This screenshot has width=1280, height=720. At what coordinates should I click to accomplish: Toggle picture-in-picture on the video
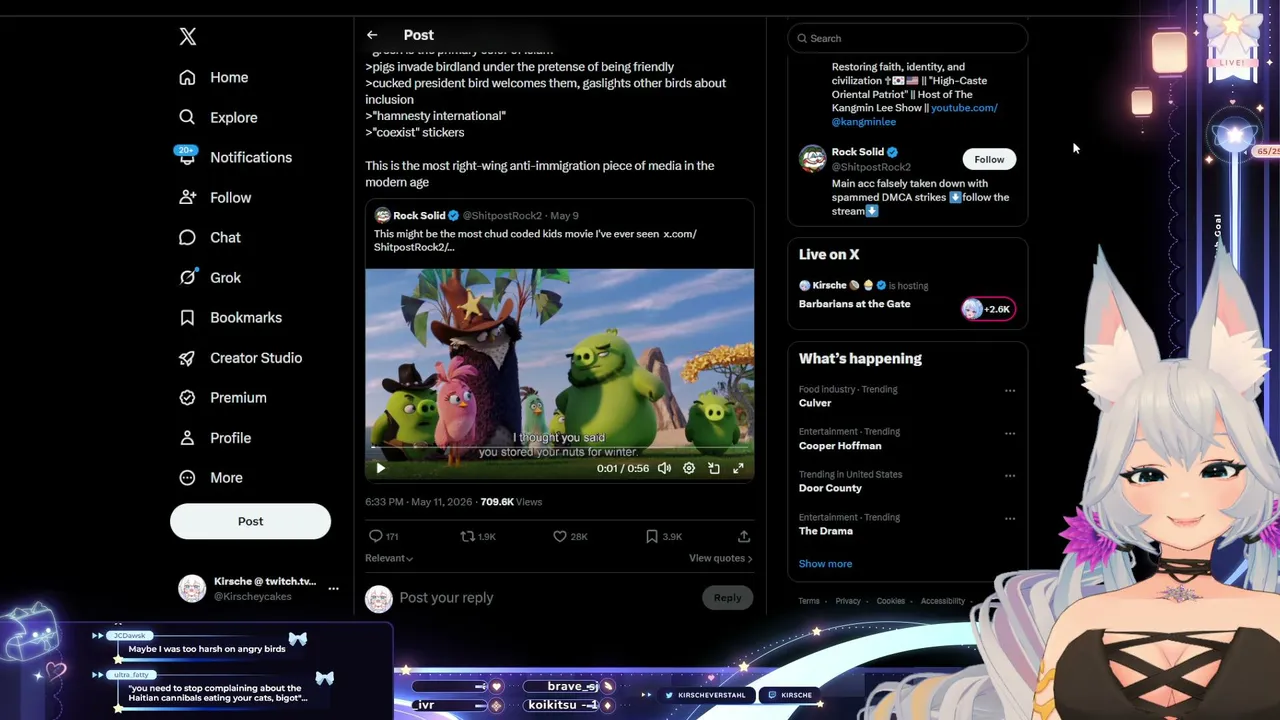[714, 468]
